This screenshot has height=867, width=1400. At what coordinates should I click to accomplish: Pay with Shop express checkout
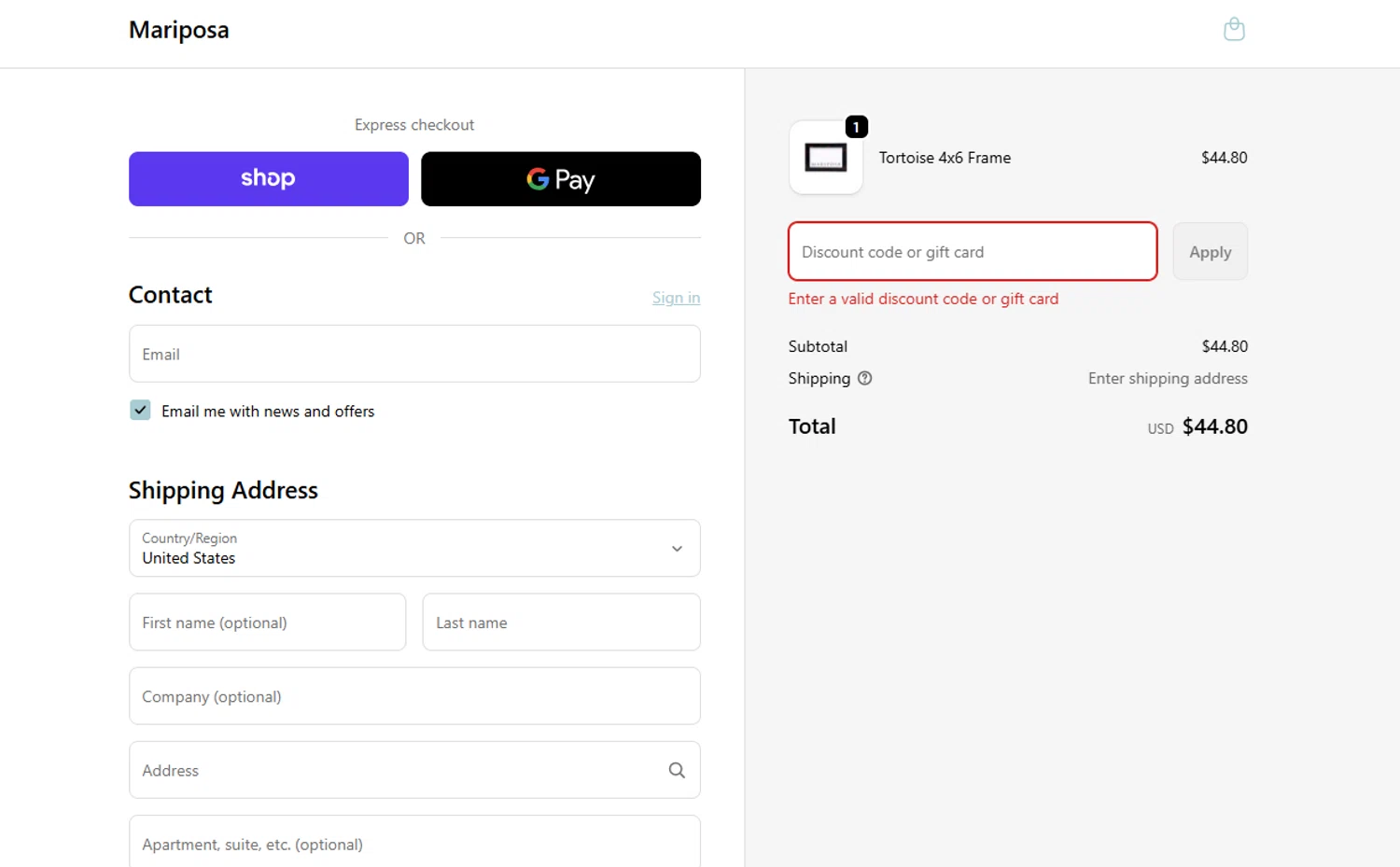[x=269, y=179]
